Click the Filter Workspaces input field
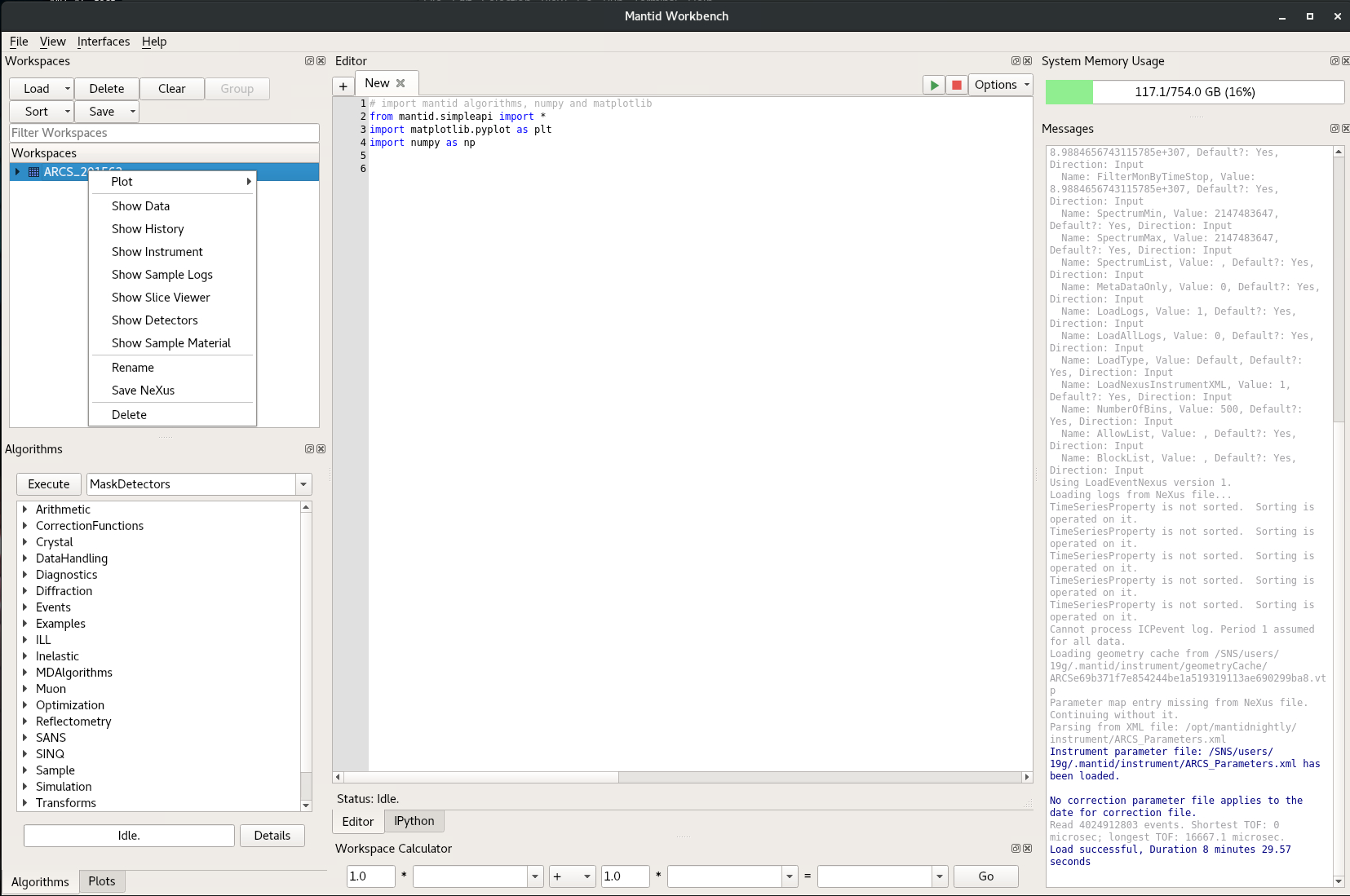 [164, 133]
